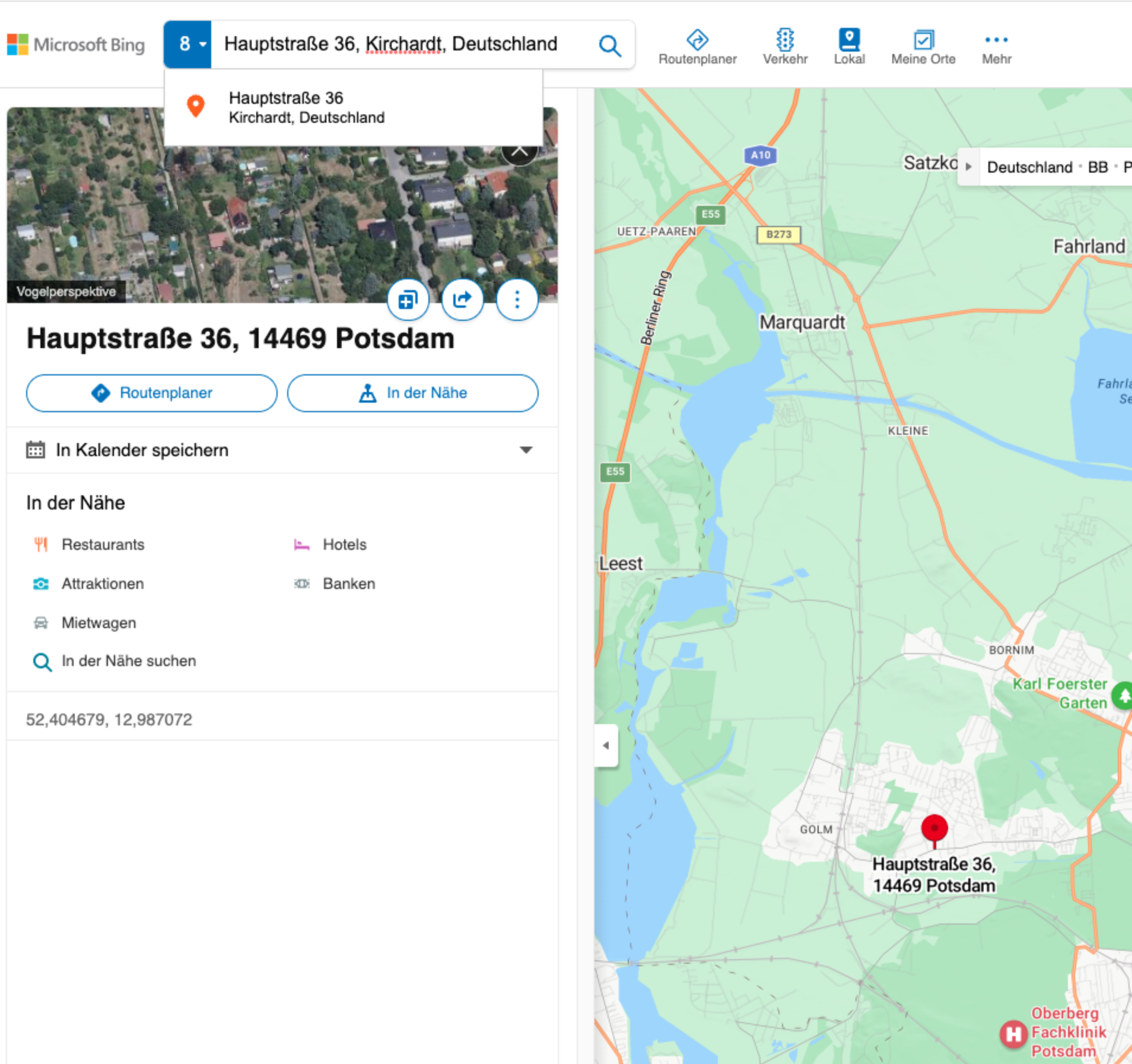1132x1064 pixels.
Task: Open Banken near this address
Action: 348,584
